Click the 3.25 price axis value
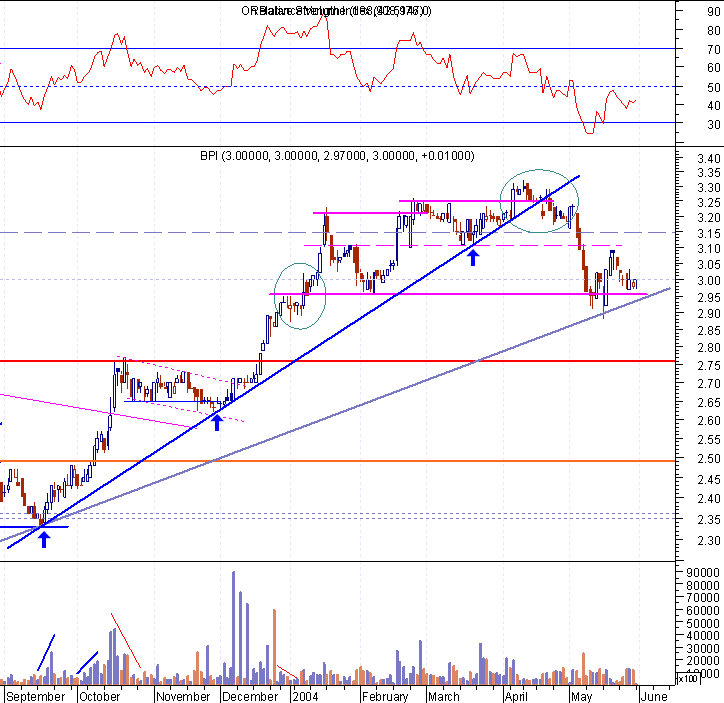This screenshot has width=724, height=703. click(x=709, y=203)
